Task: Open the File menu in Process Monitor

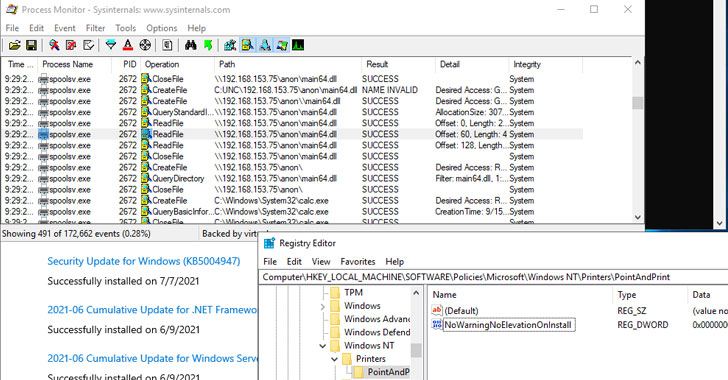Action: (x=12, y=28)
